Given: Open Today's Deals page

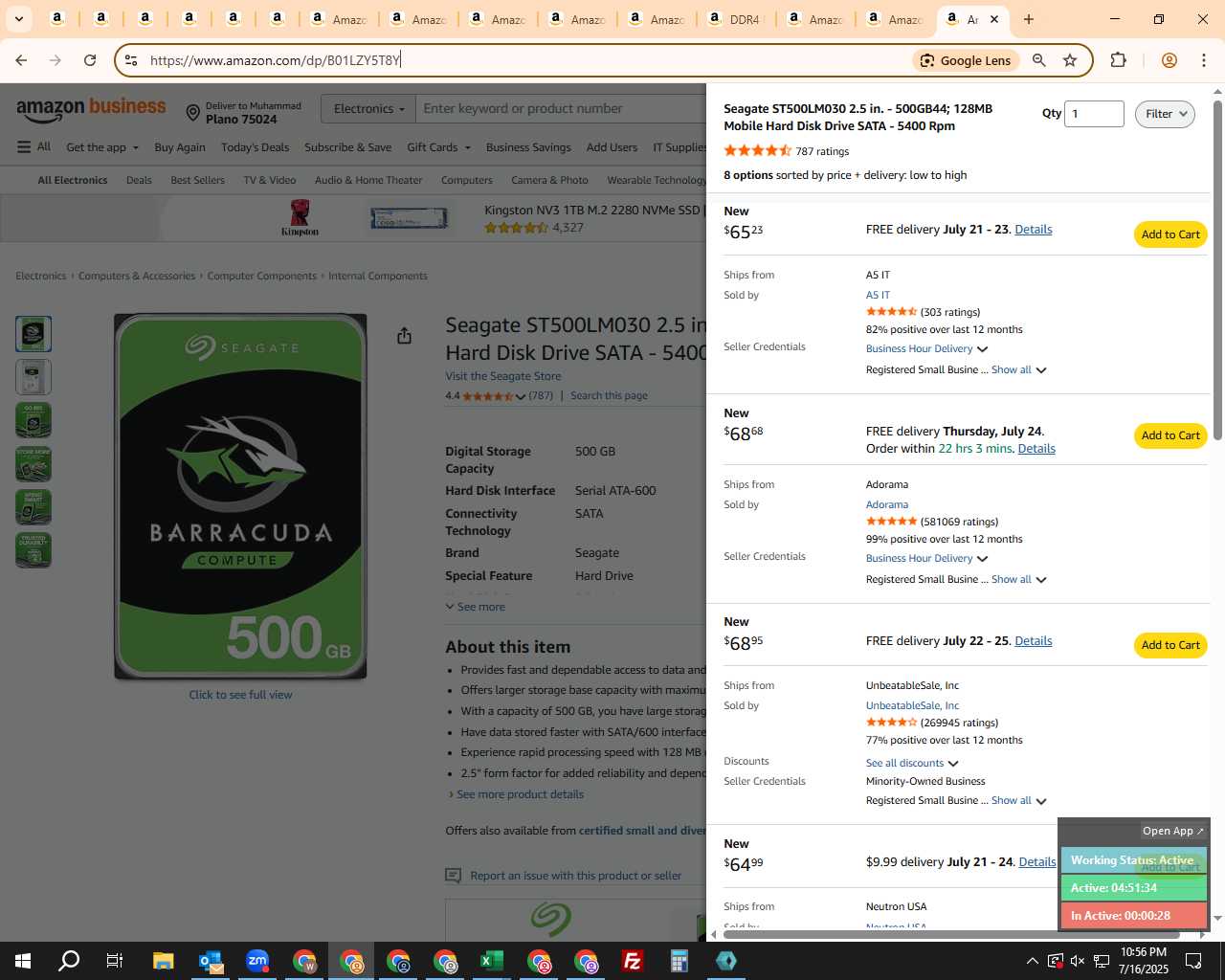Looking at the screenshot, I should 255,147.
